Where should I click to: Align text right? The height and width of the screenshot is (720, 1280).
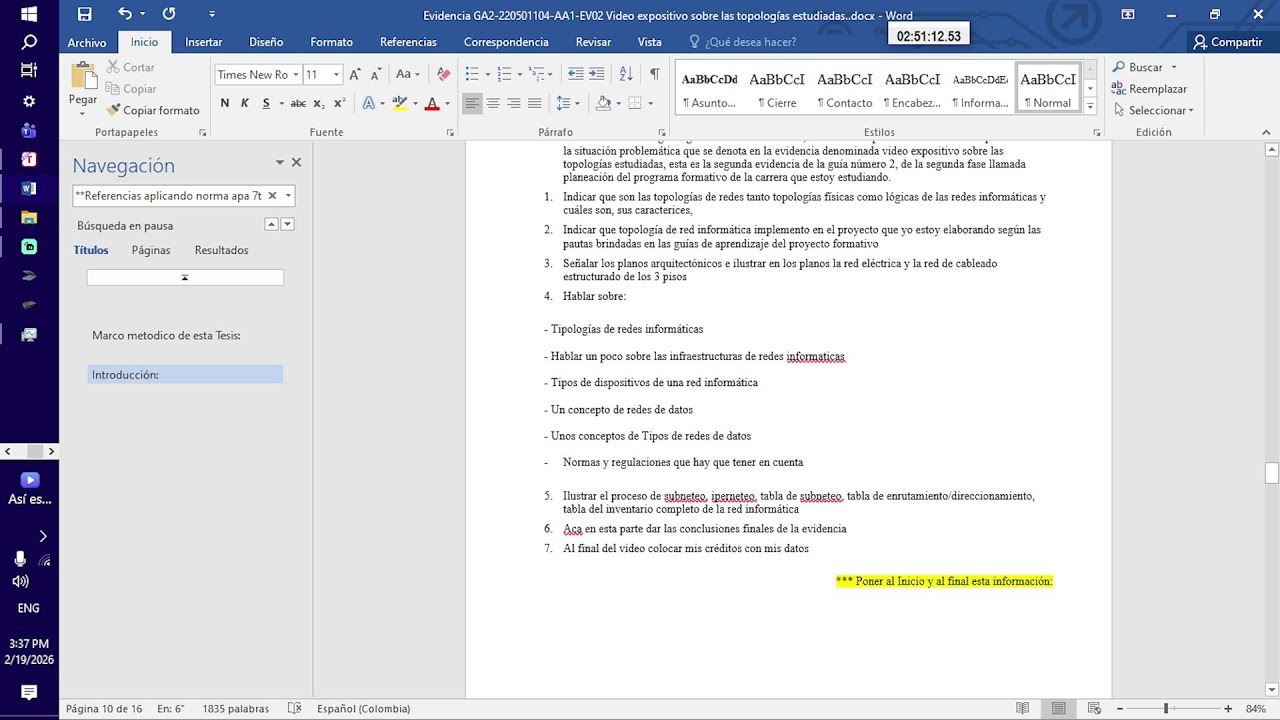pyautogui.click(x=514, y=103)
